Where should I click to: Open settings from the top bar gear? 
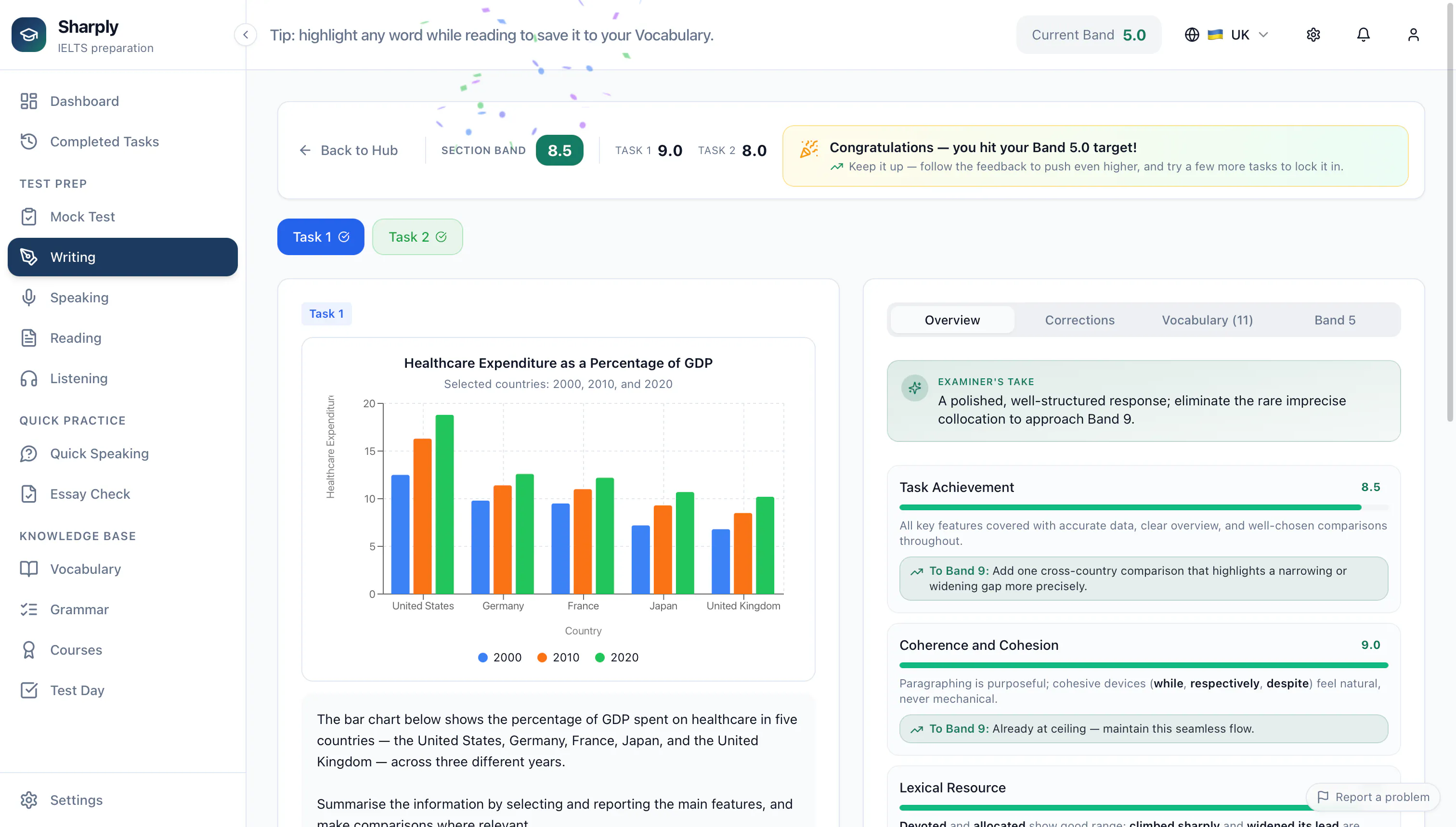tap(1313, 35)
